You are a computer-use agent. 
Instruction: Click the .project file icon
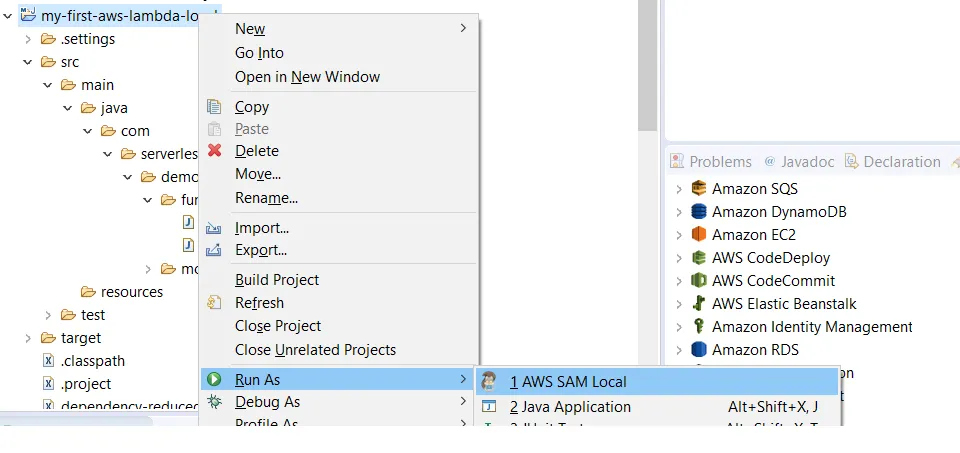pos(48,384)
